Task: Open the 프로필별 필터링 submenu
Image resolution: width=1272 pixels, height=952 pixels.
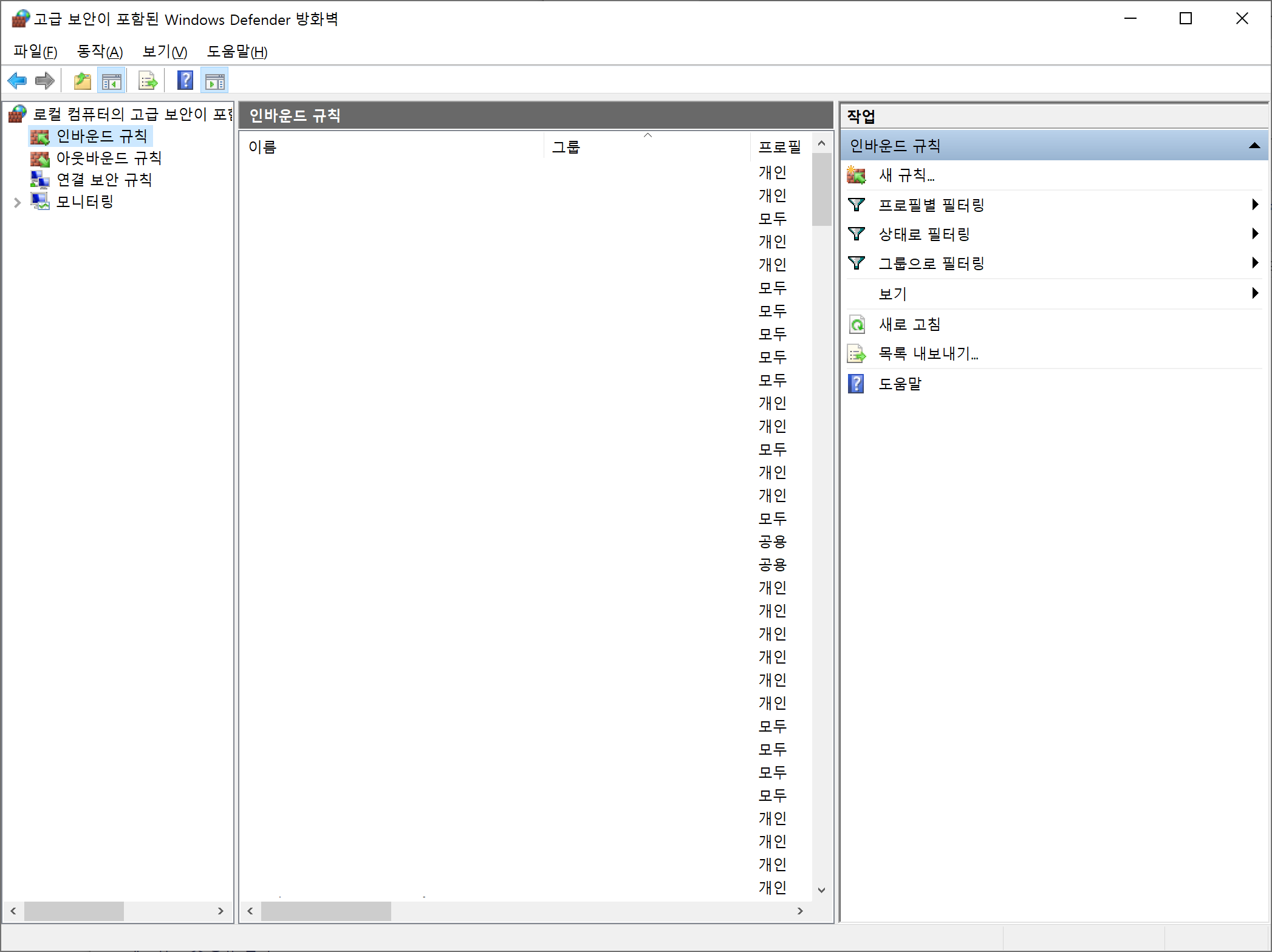Action: pos(931,205)
